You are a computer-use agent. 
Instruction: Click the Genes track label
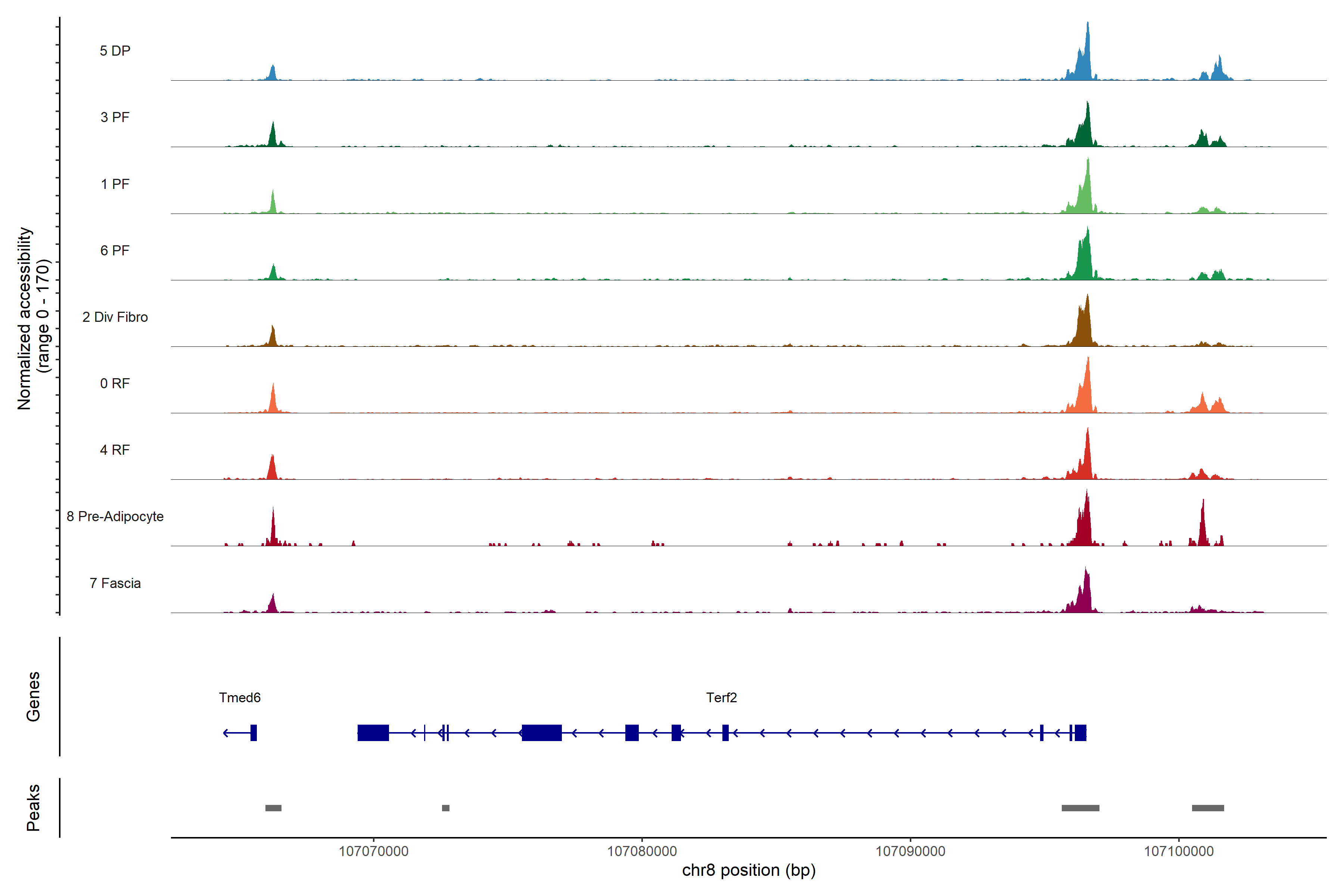(x=33, y=697)
